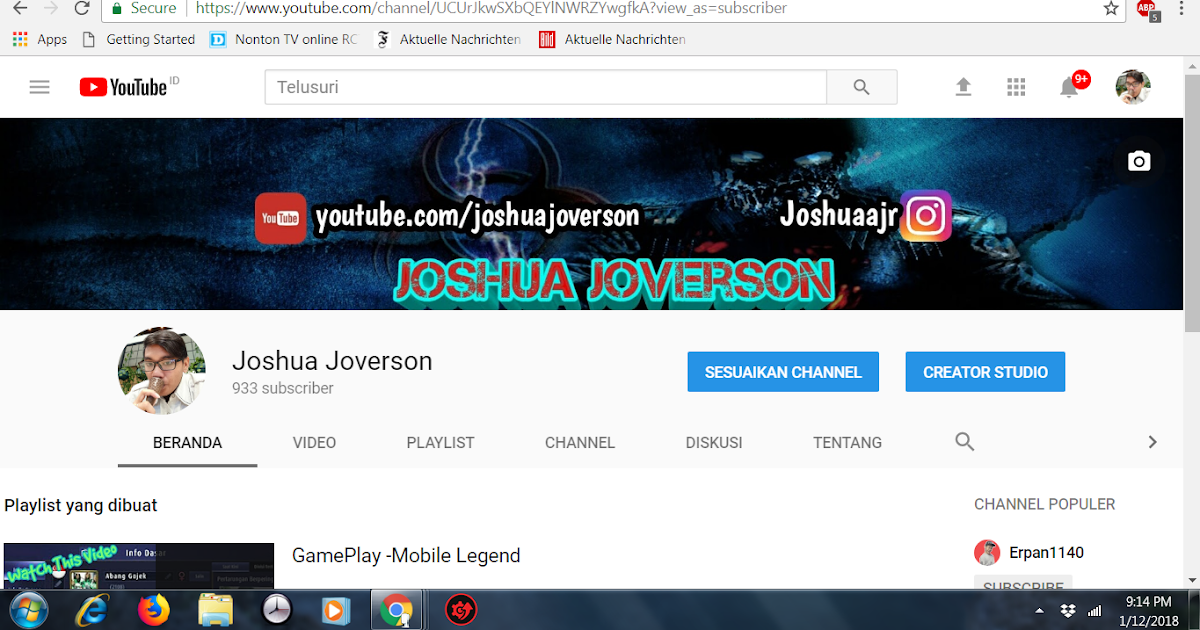
Task: Launch Internet Explorer from taskbar
Action: [93, 609]
